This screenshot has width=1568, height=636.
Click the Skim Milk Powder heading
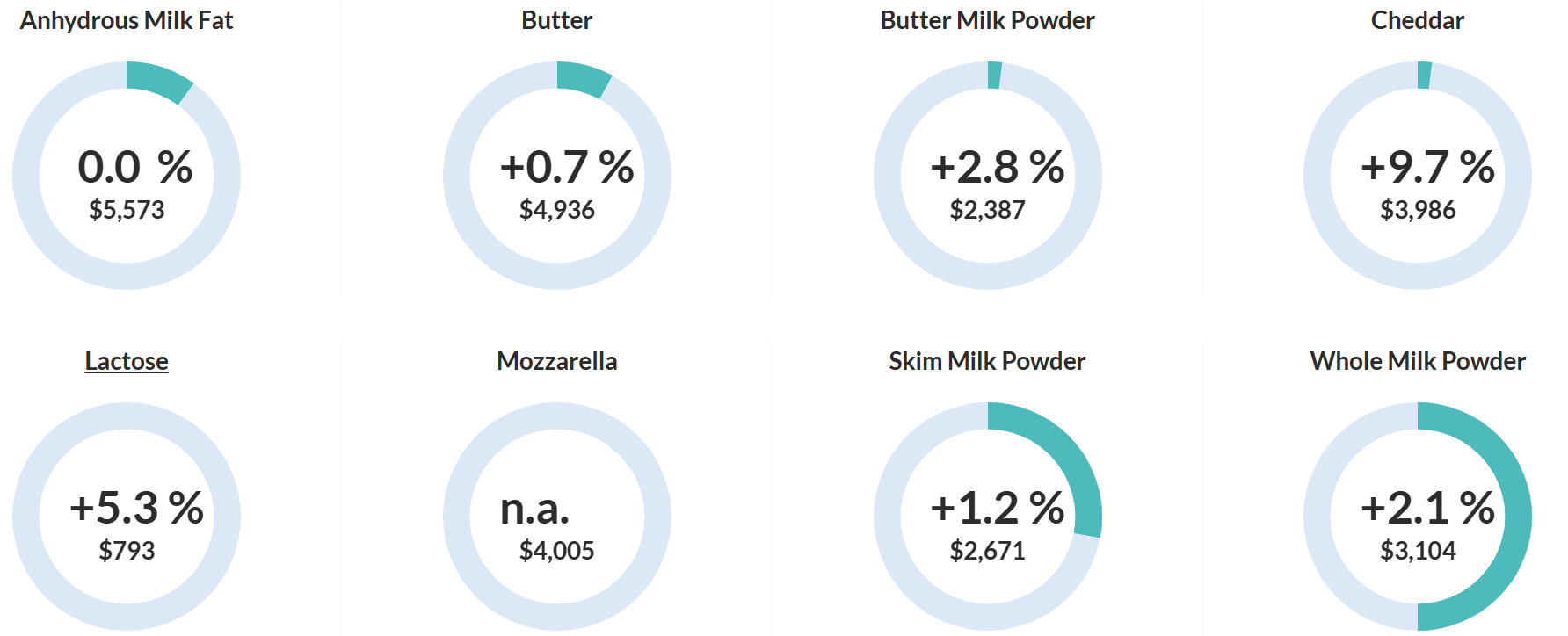[x=987, y=361]
